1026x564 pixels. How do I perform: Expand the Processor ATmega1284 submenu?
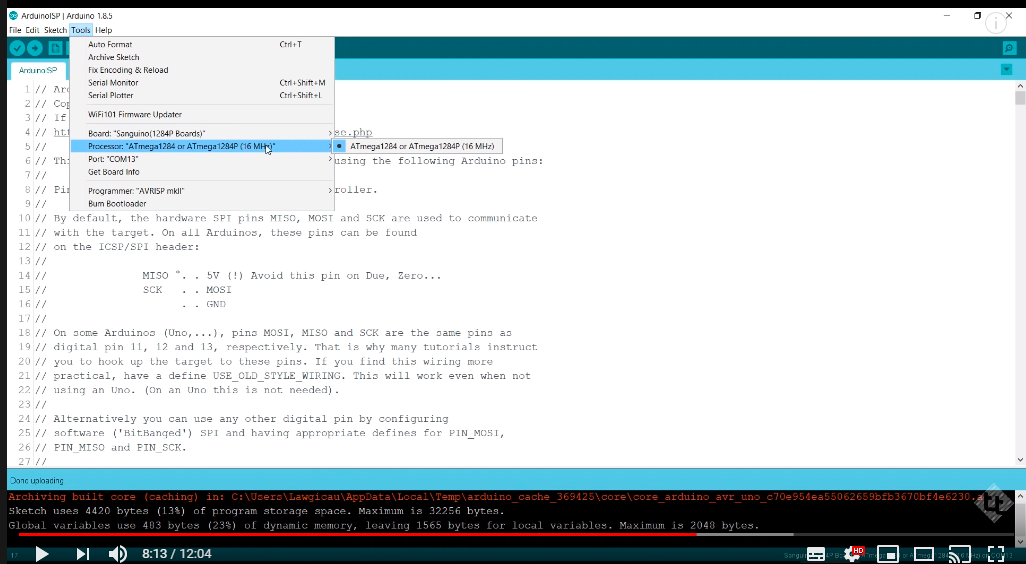[202, 147]
